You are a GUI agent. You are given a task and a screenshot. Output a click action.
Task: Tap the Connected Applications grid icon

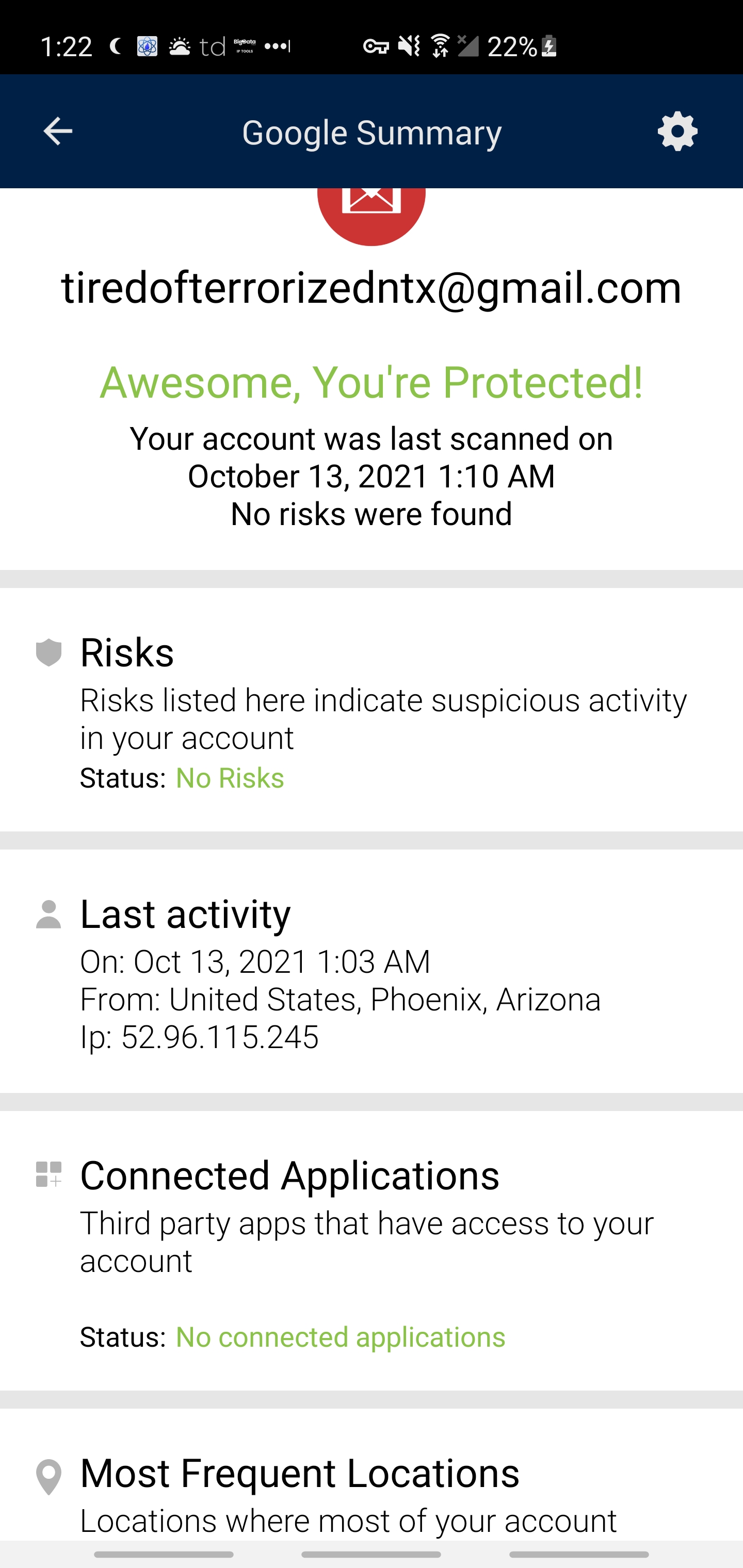49,1174
